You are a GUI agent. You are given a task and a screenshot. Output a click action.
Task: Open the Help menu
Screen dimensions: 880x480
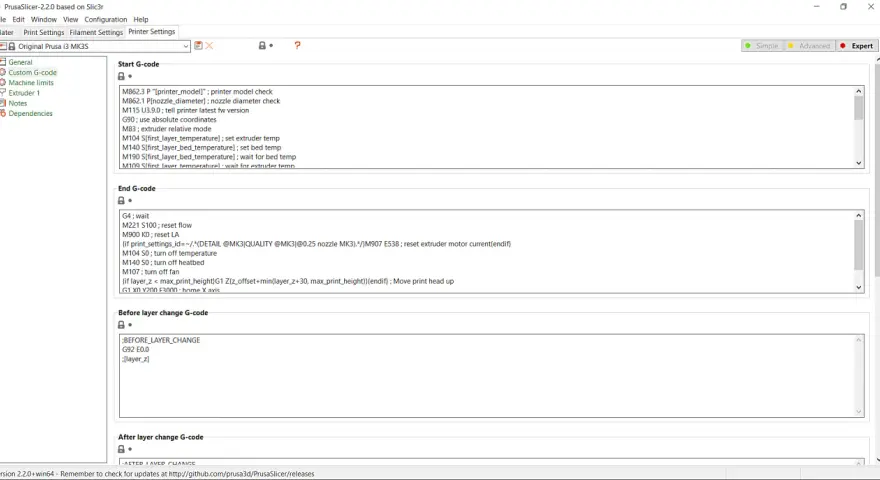[x=141, y=19]
